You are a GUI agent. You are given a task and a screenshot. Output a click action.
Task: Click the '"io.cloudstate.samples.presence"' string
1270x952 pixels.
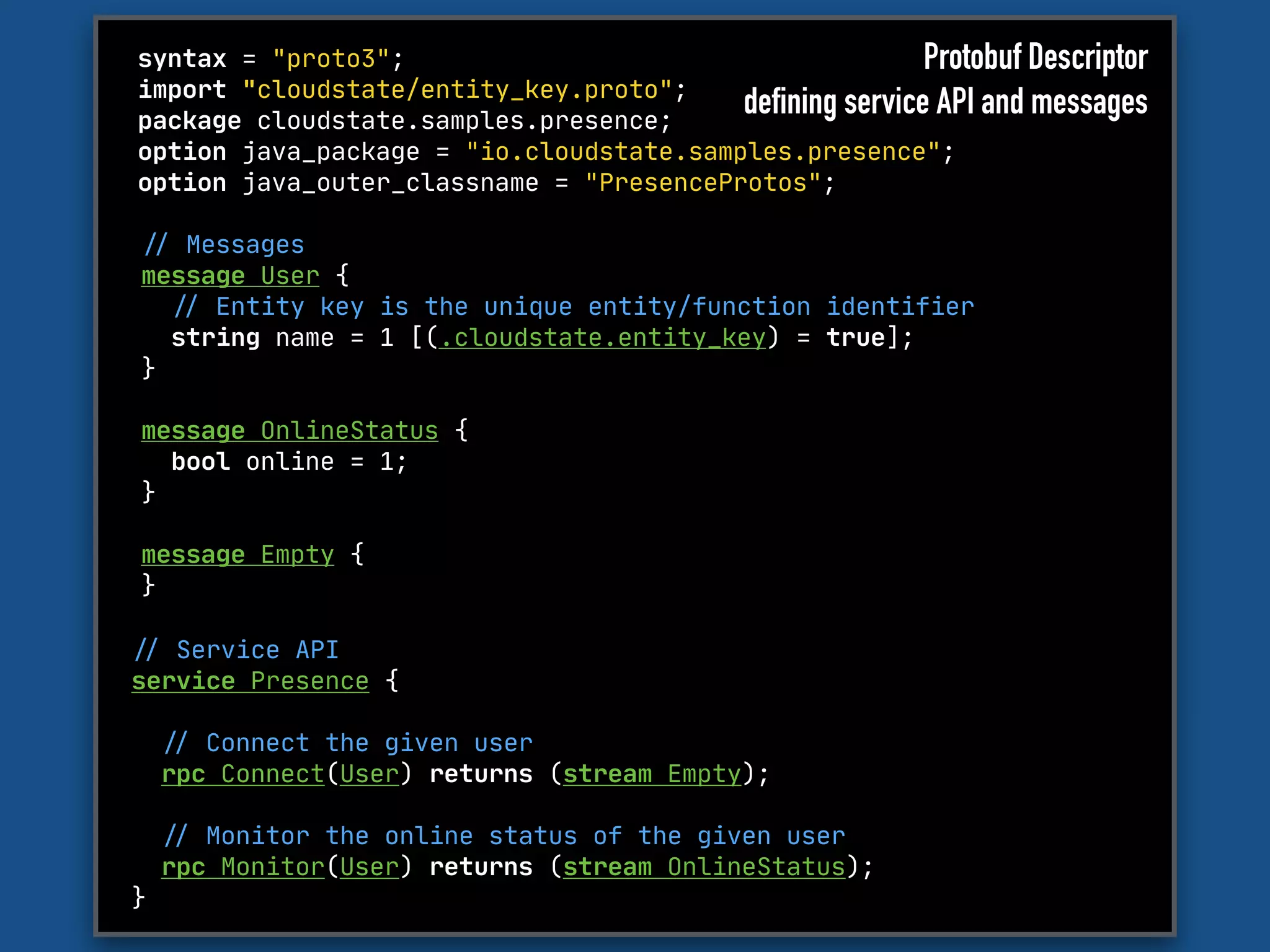pyautogui.click(x=703, y=152)
